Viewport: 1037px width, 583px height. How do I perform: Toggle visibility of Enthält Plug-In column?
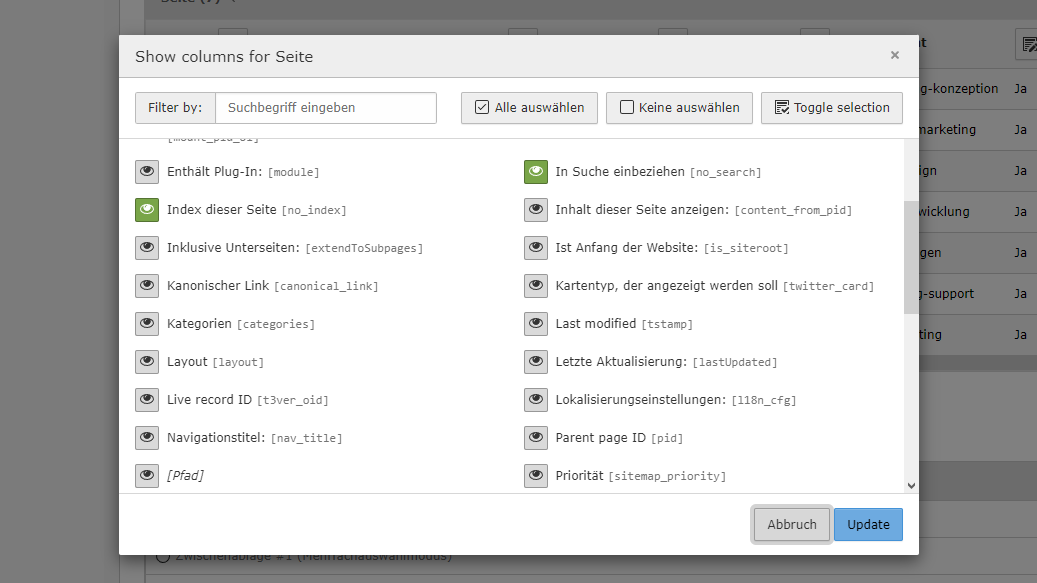[147, 171]
